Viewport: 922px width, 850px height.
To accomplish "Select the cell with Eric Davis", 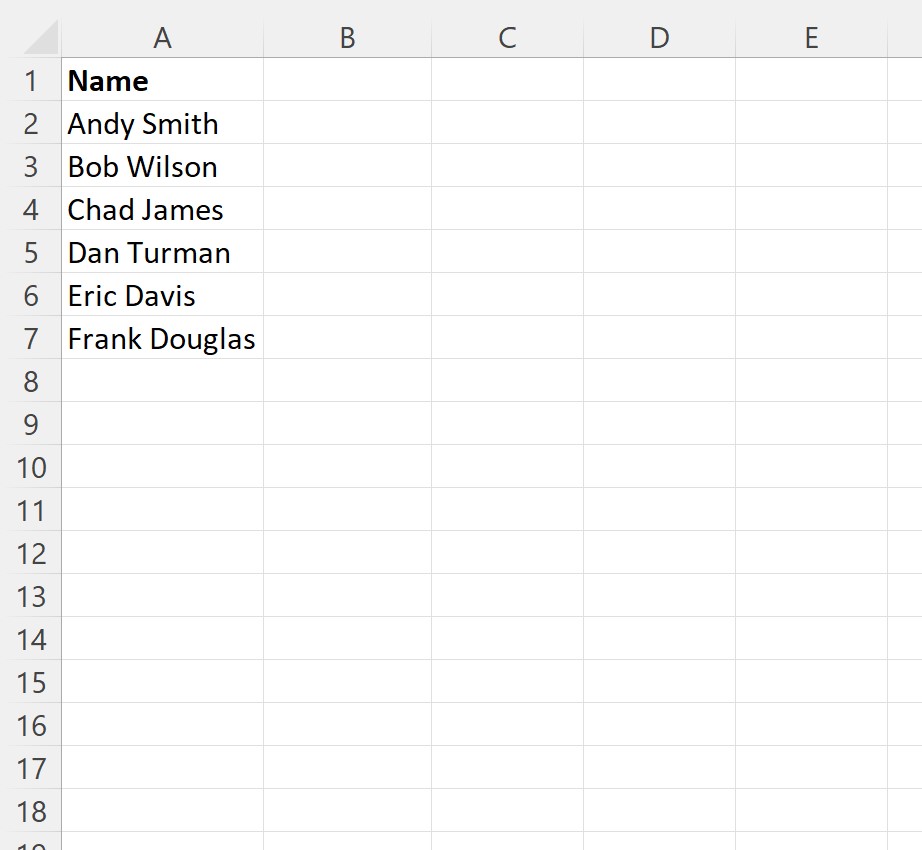I will click(163, 295).
